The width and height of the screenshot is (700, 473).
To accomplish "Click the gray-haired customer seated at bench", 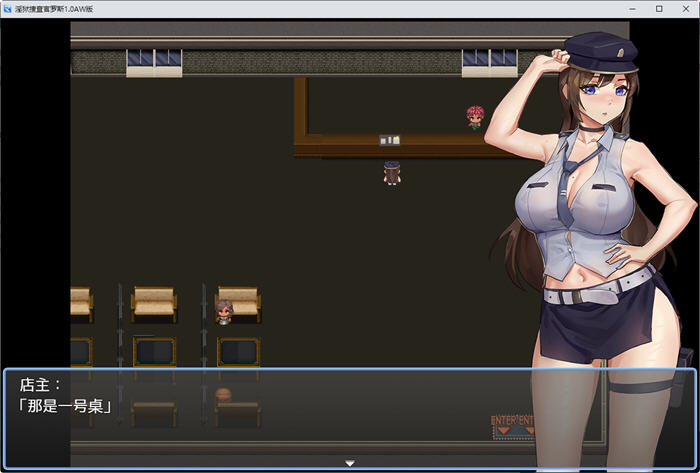I will 223,312.
